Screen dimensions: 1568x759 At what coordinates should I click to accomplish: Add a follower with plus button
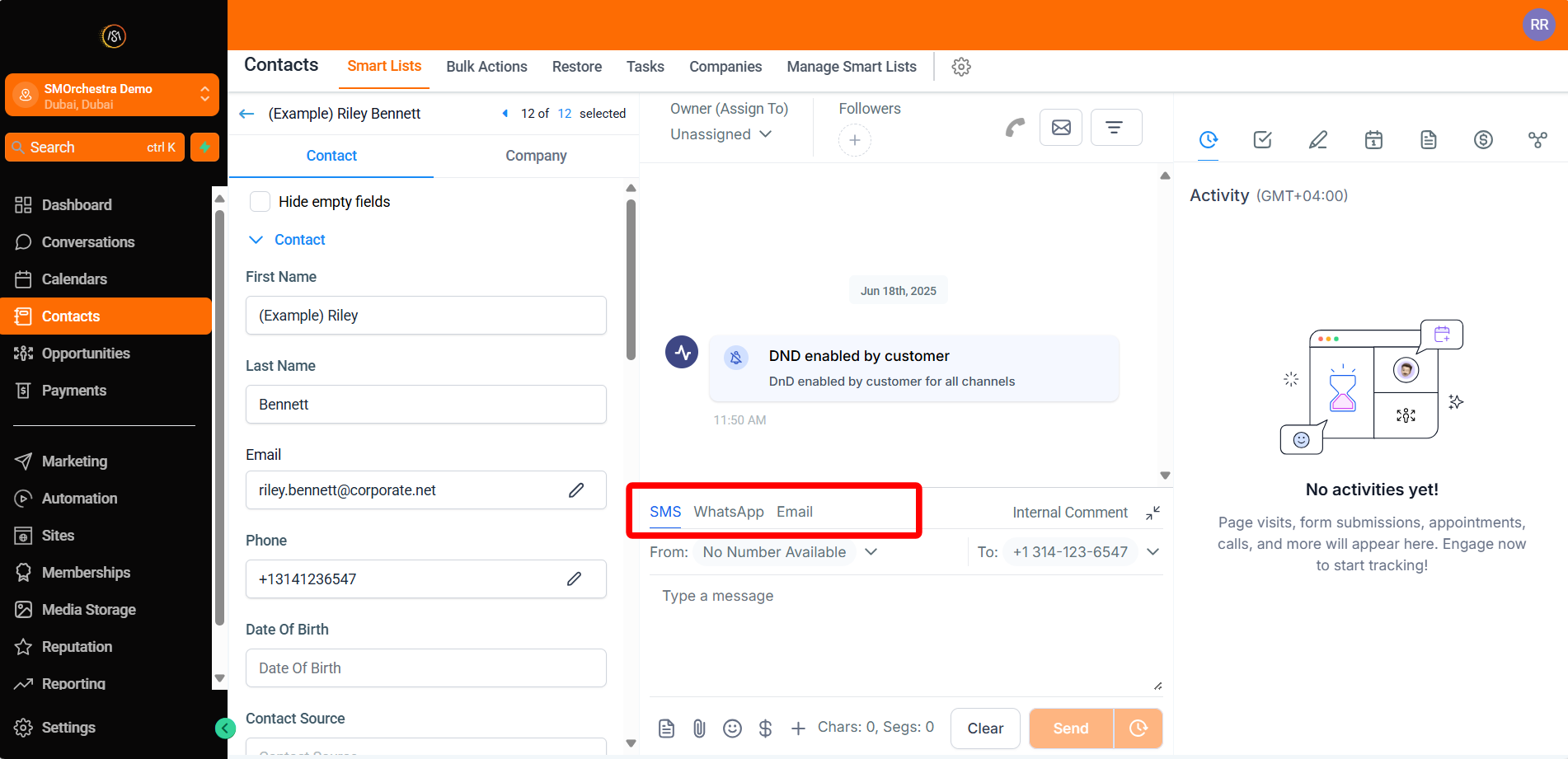pyautogui.click(x=855, y=140)
